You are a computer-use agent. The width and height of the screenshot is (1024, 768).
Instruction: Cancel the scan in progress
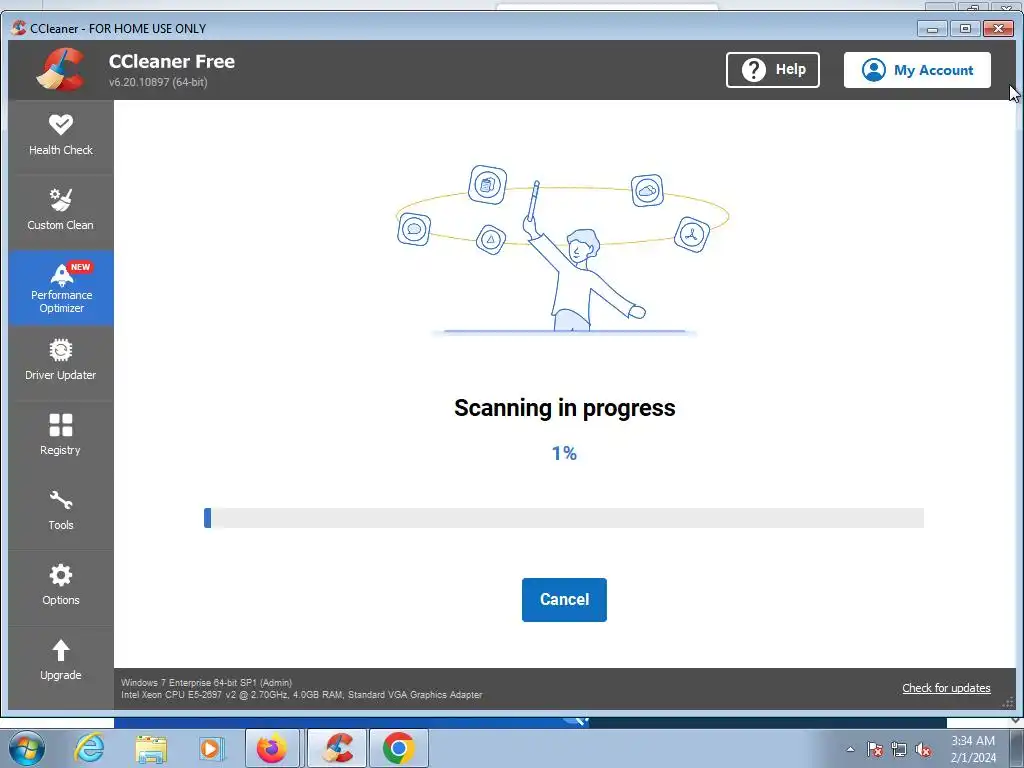tap(564, 600)
